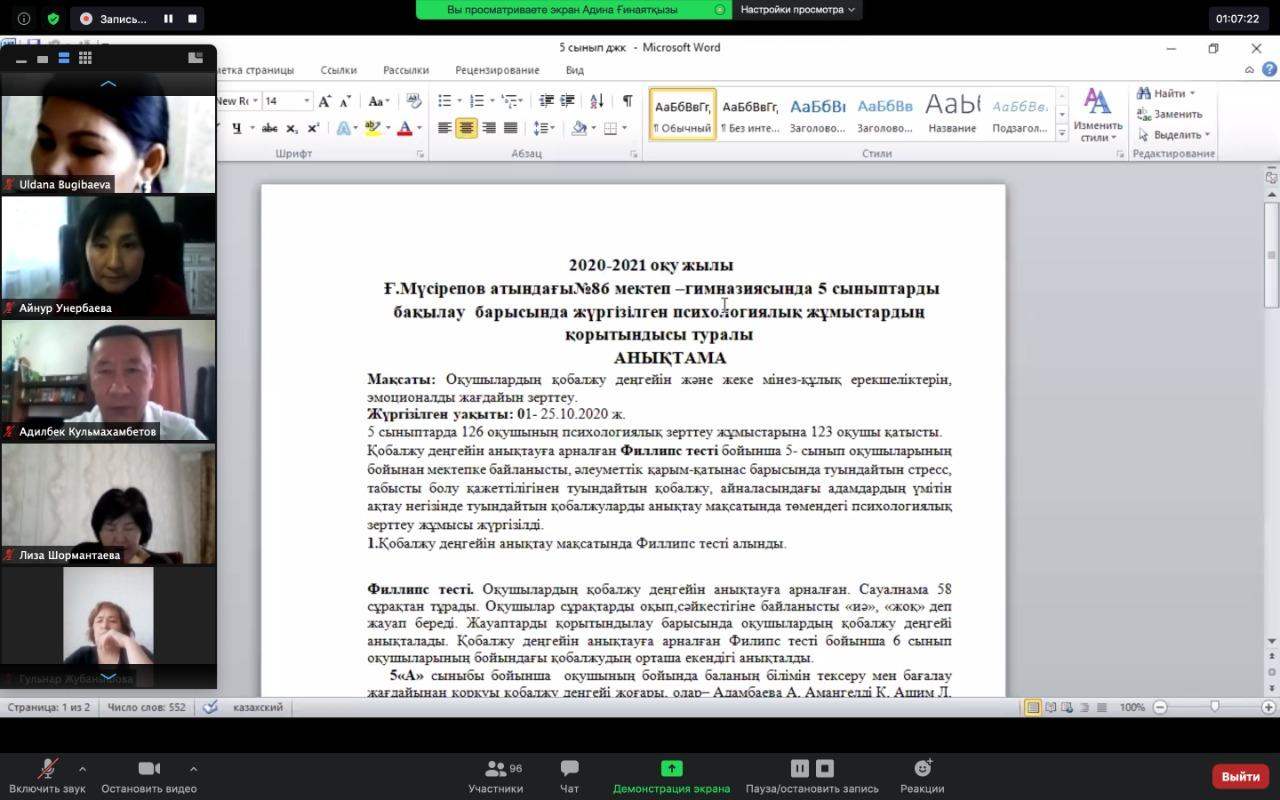Center-align paragraph in Word ribbon

[x=466, y=128]
